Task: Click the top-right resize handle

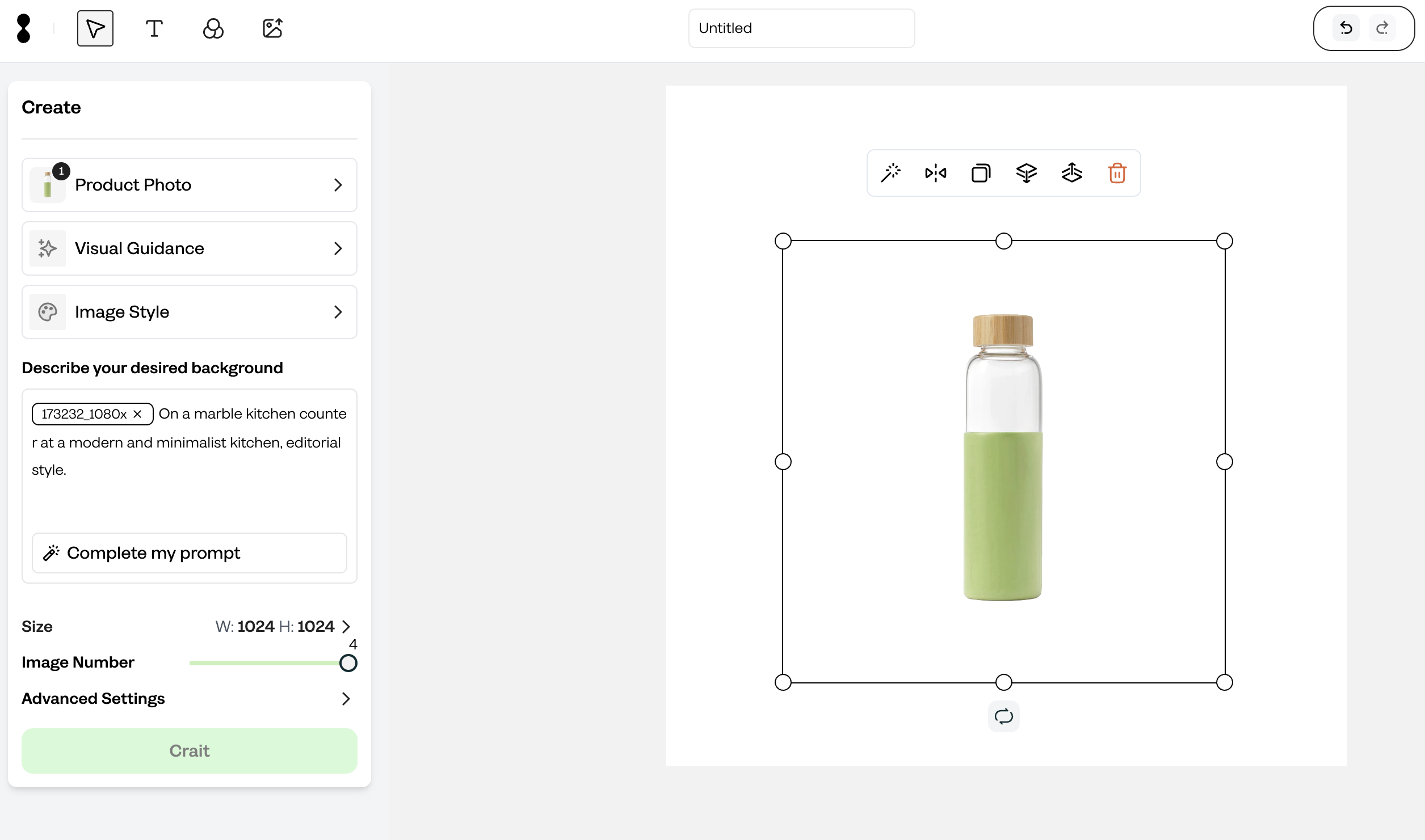Action: click(x=1225, y=241)
